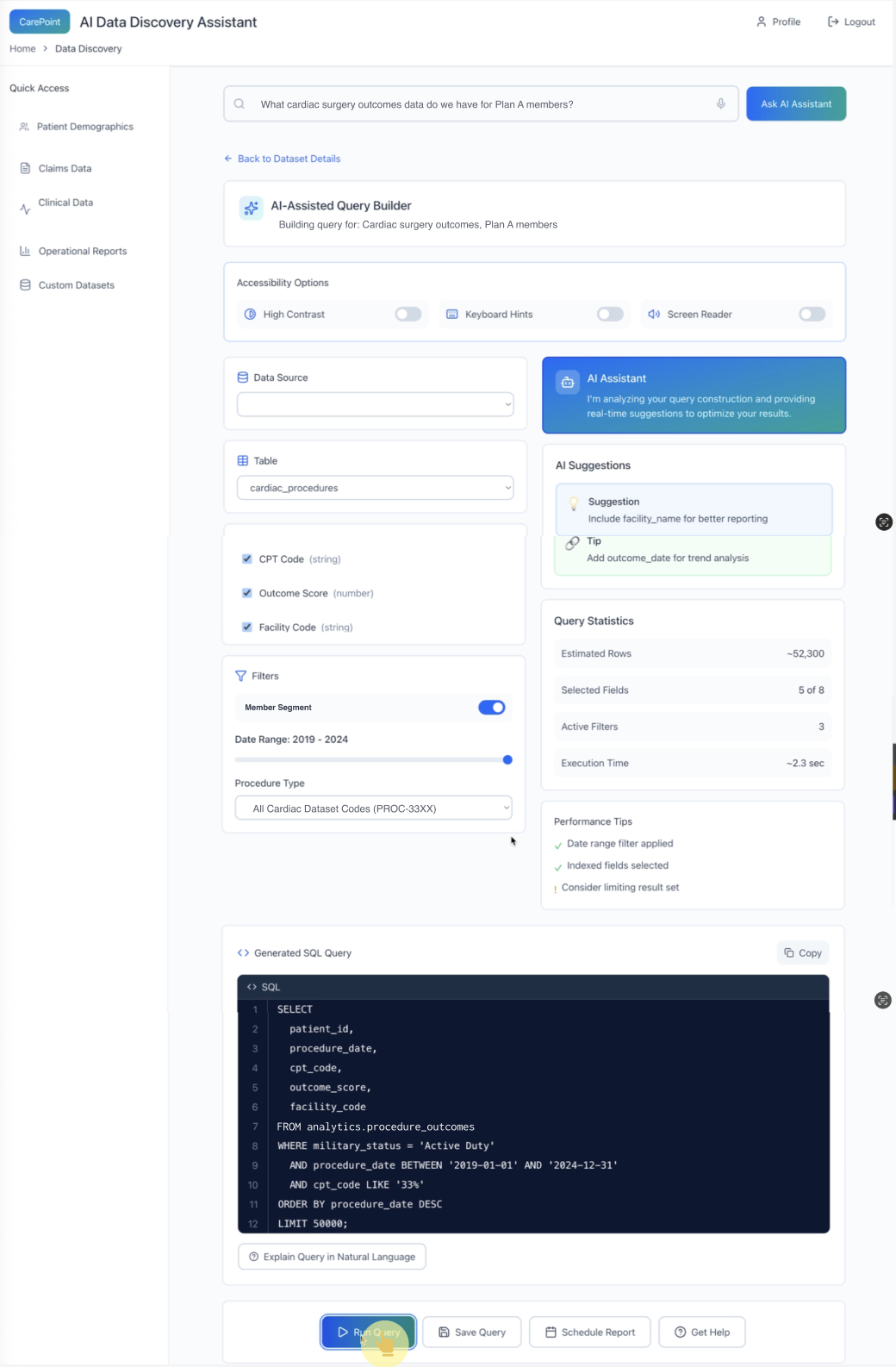The width and height of the screenshot is (896, 1367).
Task: Click the Filters funnel icon
Action: coord(241,676)
